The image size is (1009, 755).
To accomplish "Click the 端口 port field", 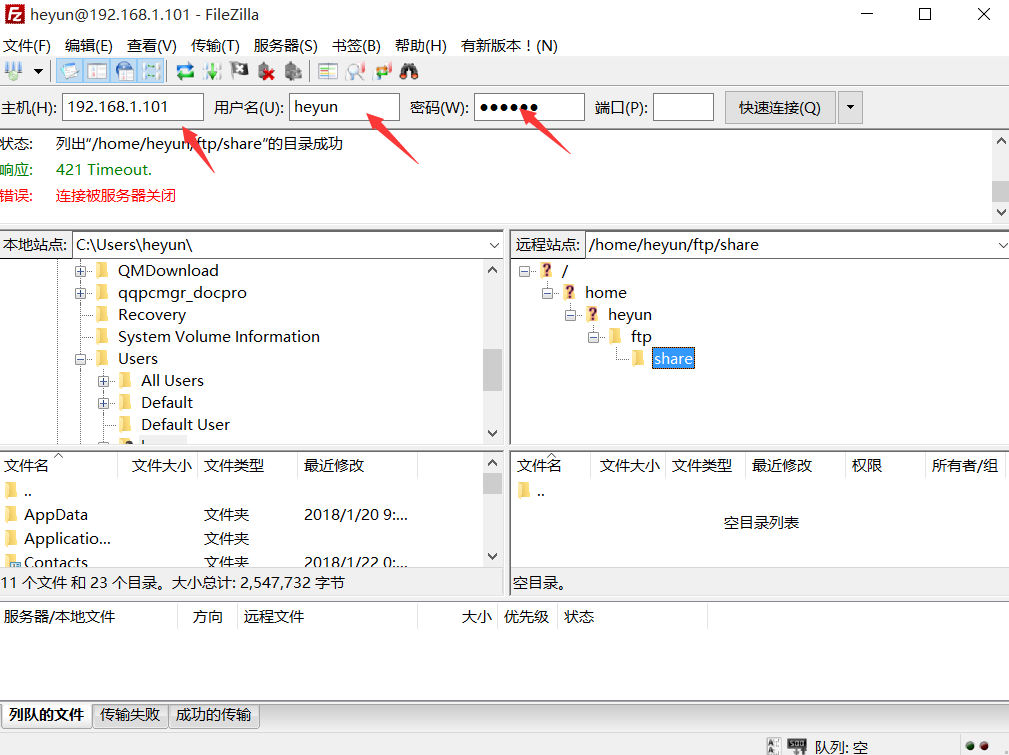I will pyautogui.click(x=683, y=107).
